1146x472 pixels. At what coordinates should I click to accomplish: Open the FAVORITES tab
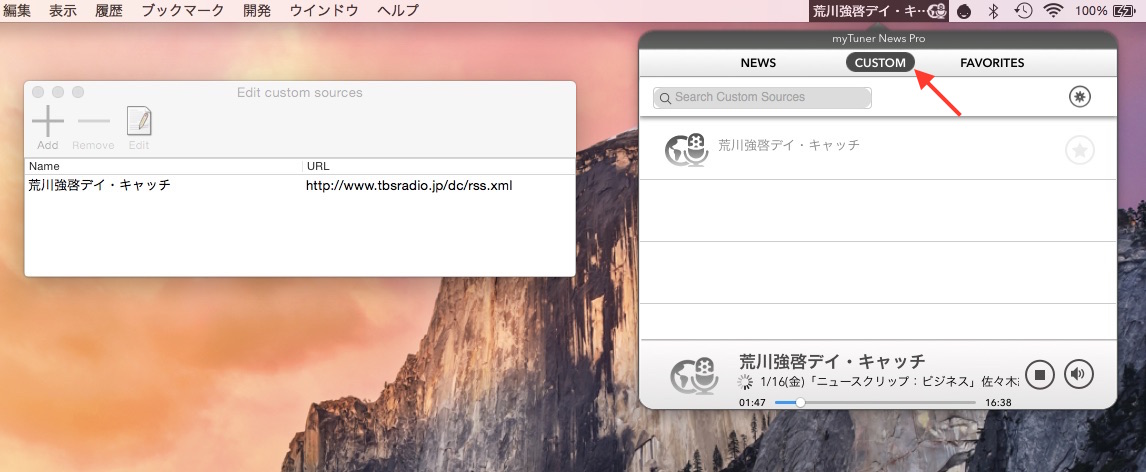(992, 63)
